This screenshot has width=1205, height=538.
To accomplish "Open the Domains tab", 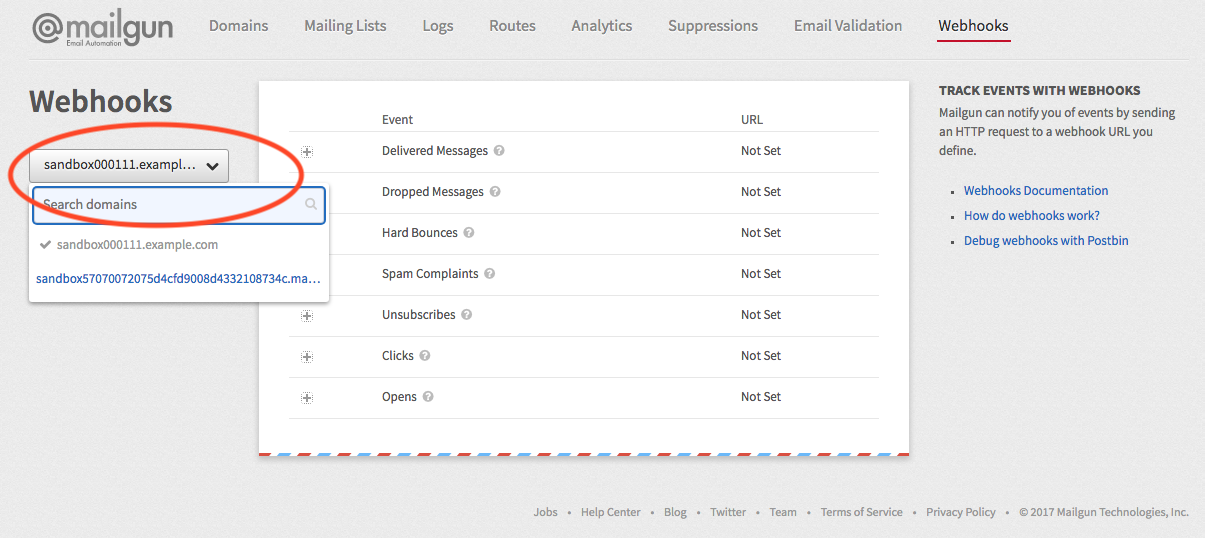I will coord(238,26).
